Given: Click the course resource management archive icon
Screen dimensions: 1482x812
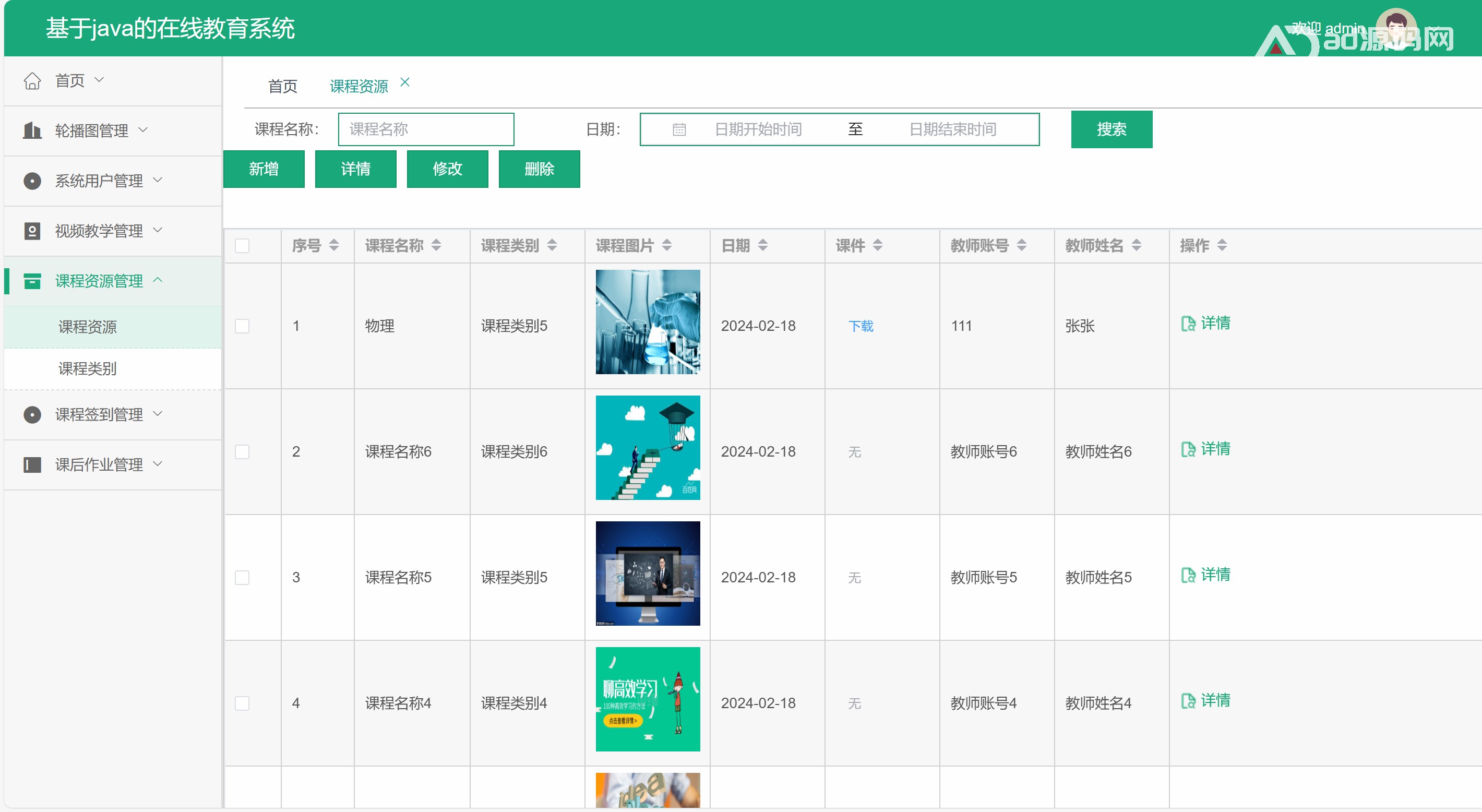Looking at the screenshot, I should [32, 281].
